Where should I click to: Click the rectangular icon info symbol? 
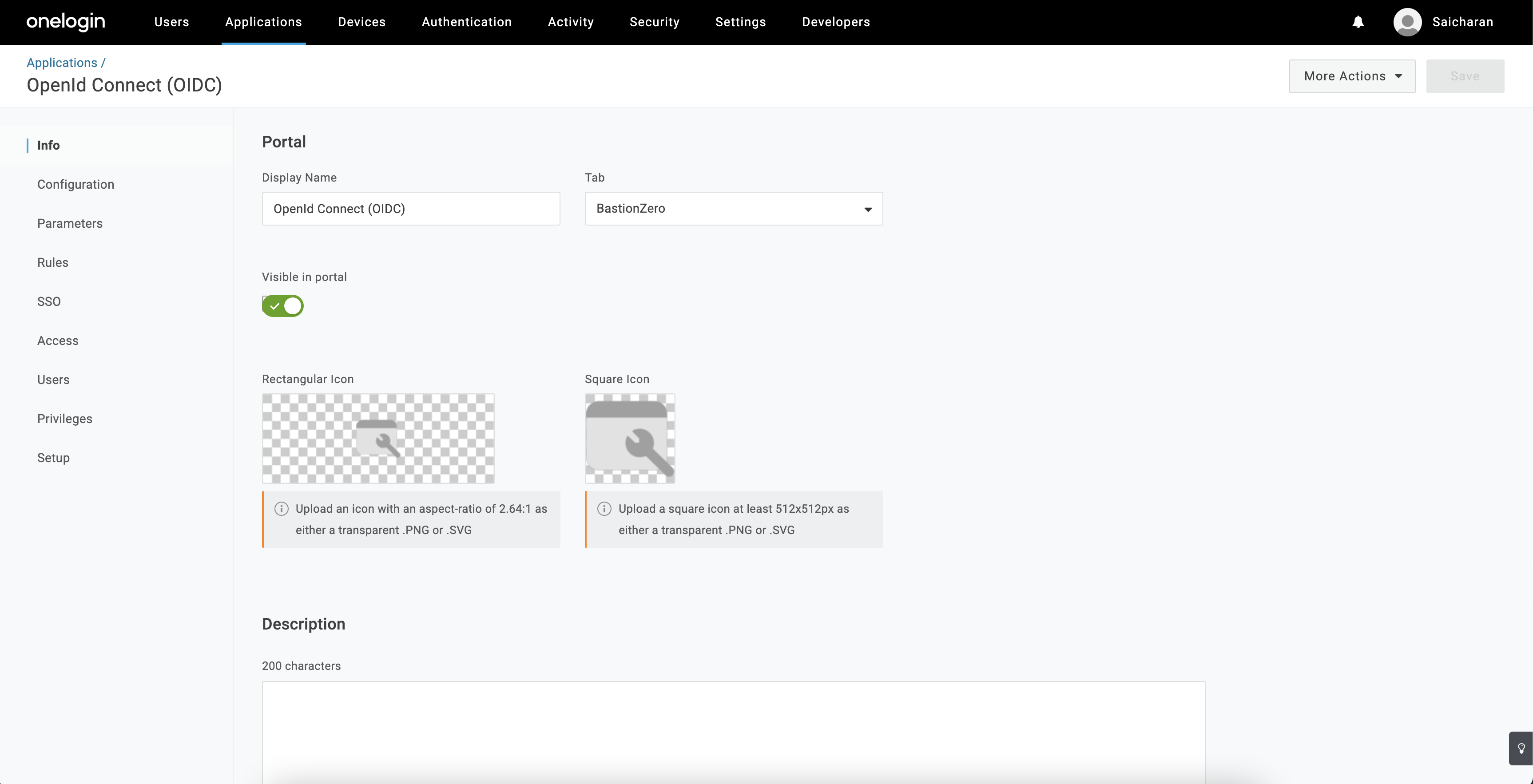[x=282, y=509]
